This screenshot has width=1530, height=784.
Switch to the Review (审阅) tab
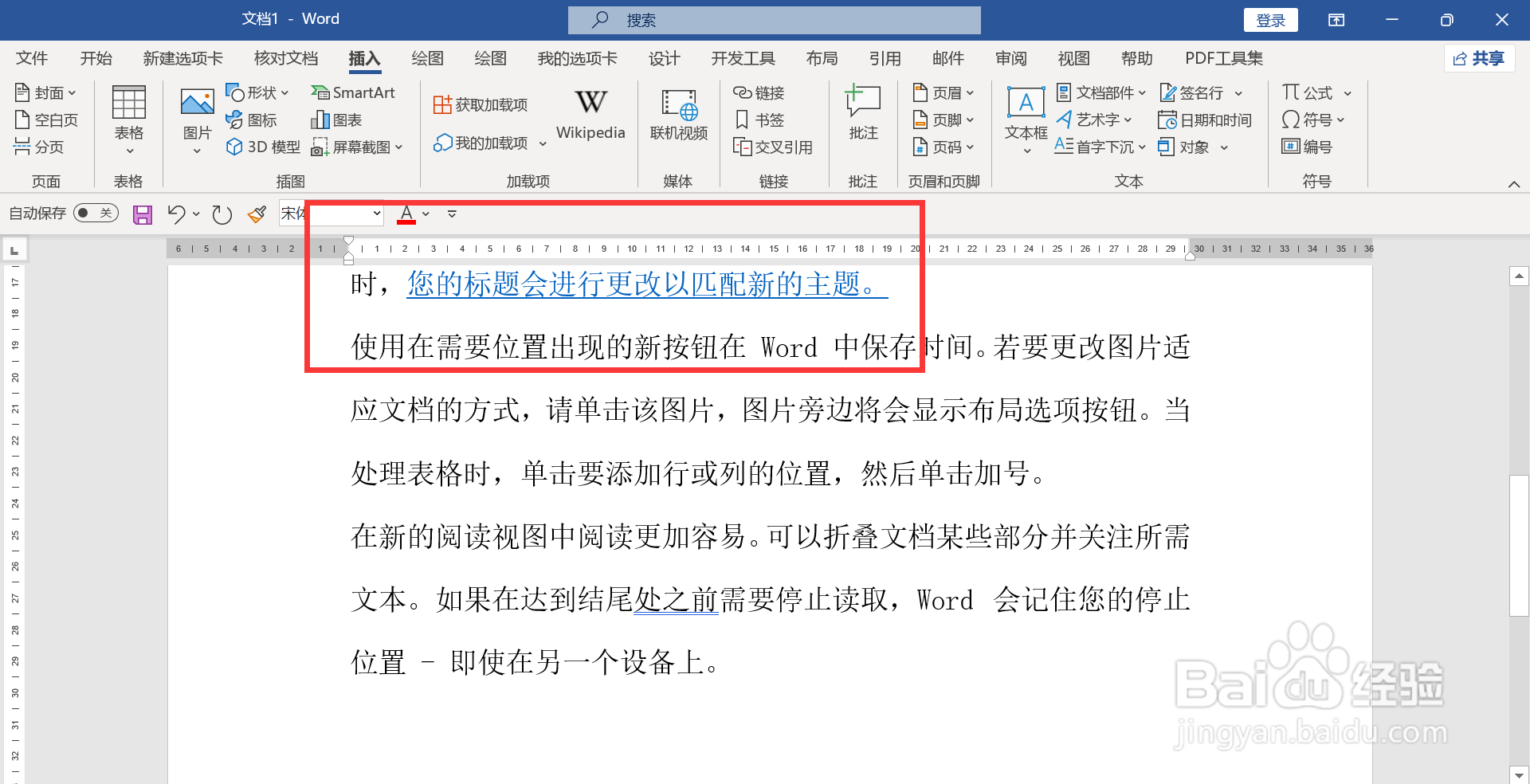point(1010,58)
